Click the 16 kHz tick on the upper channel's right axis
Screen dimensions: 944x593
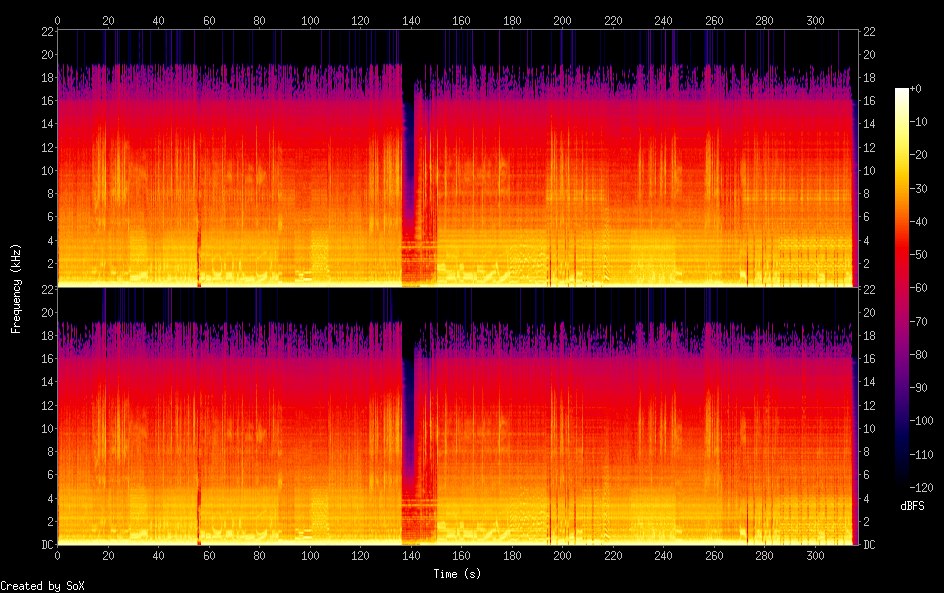869,101
